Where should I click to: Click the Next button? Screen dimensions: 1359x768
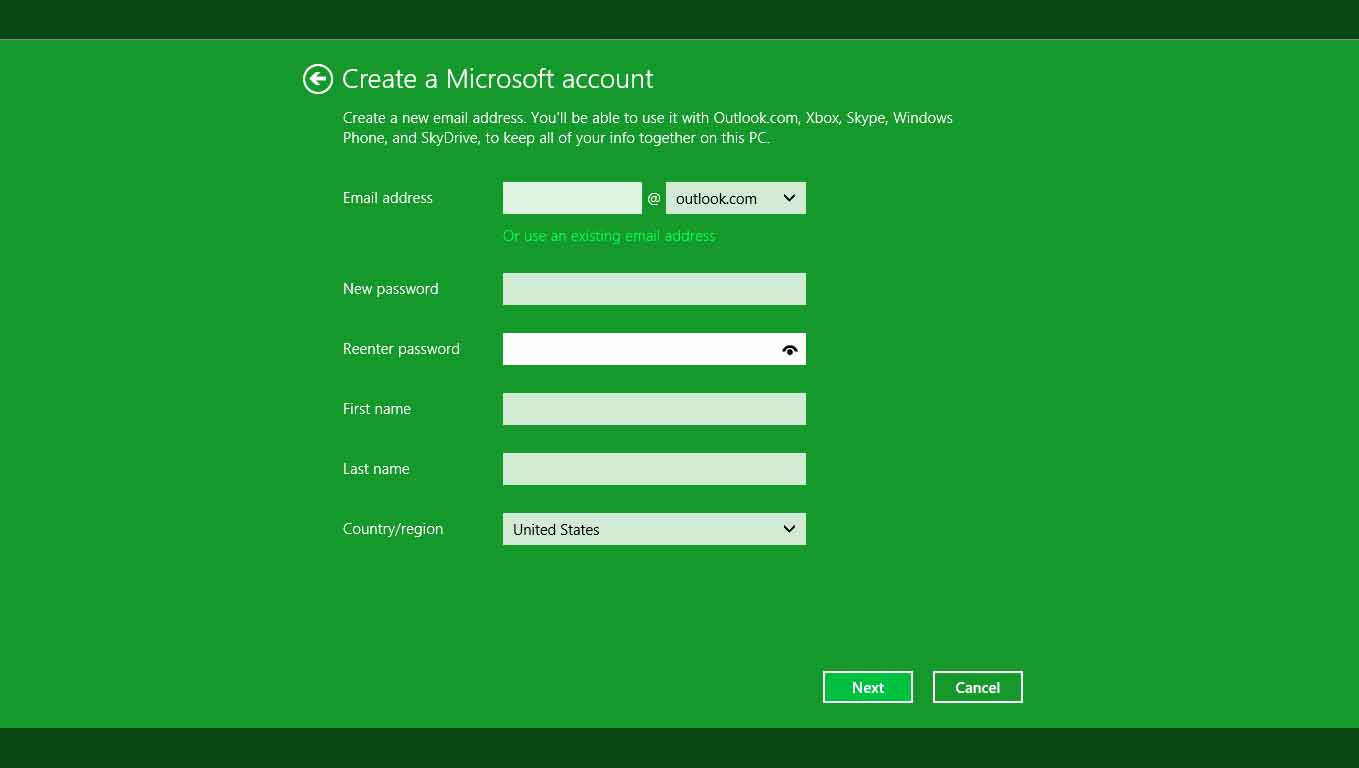(868, 687)
